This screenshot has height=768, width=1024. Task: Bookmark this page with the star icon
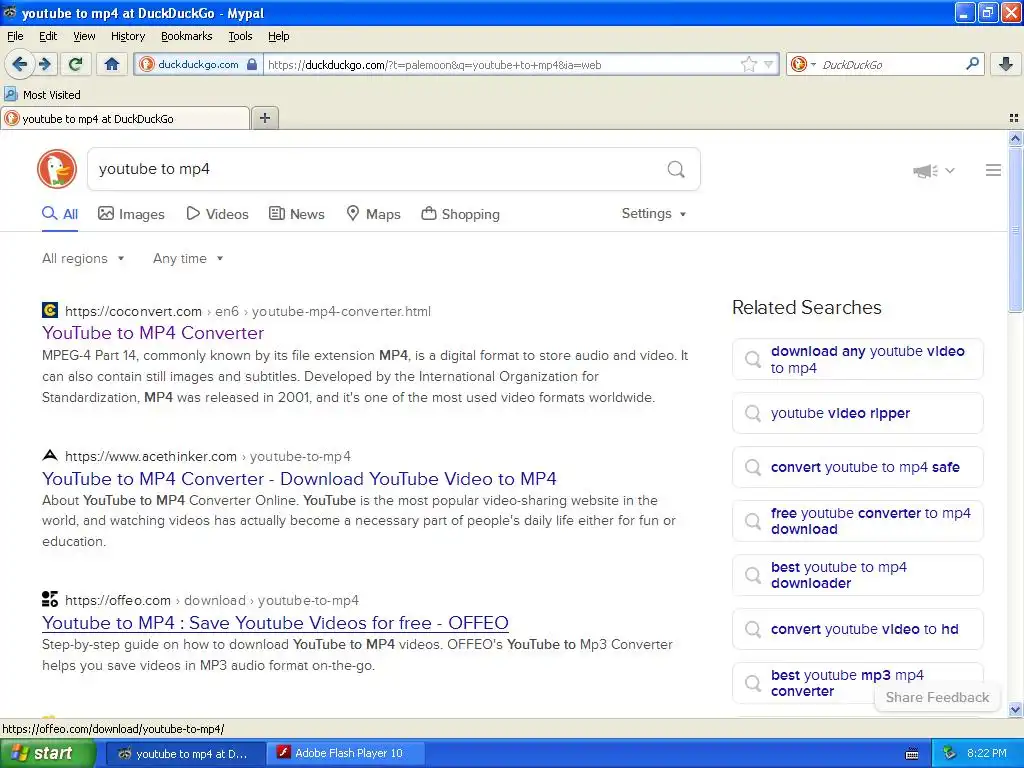pyautogui.click(x=748, y=64)
